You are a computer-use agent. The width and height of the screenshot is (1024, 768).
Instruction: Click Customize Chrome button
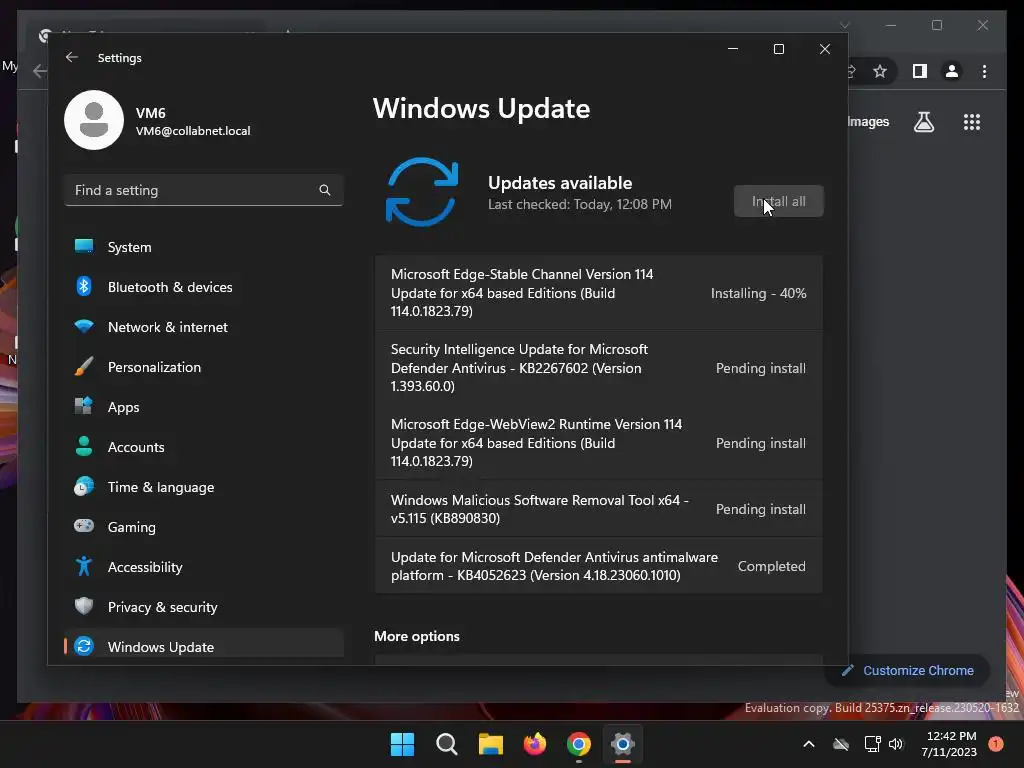click(x=908, y=671)
